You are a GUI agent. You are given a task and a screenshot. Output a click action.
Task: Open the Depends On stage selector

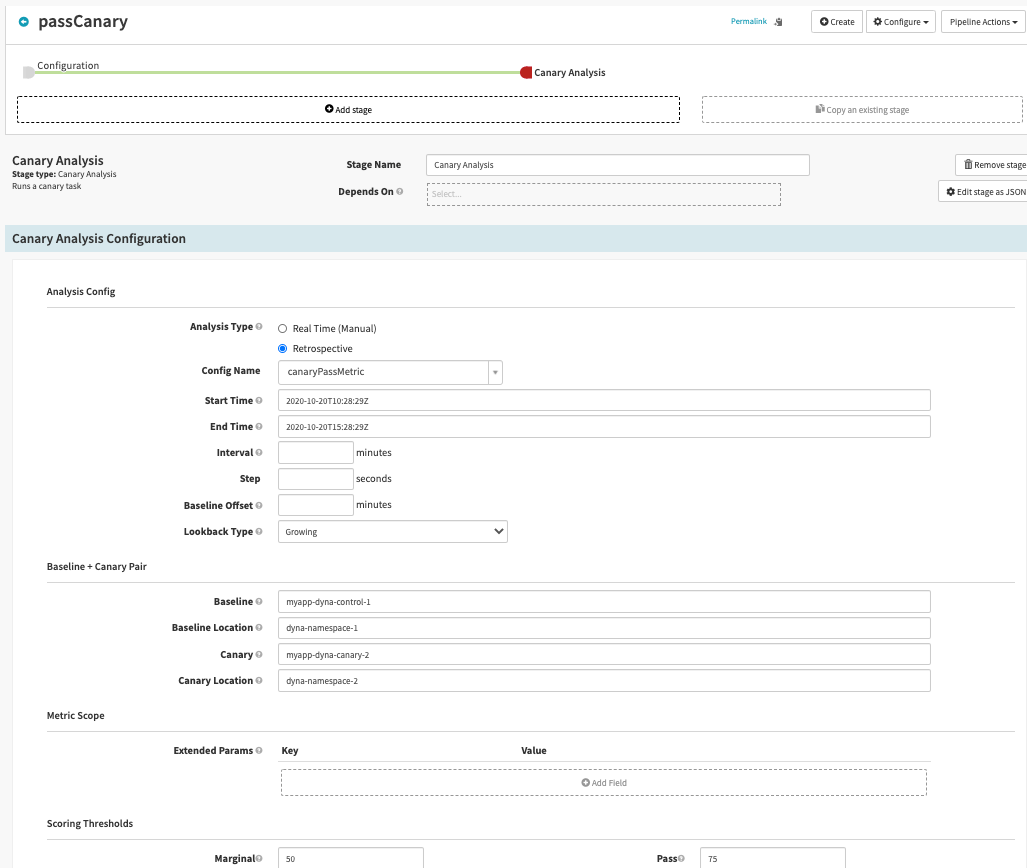tap(603, 194)
